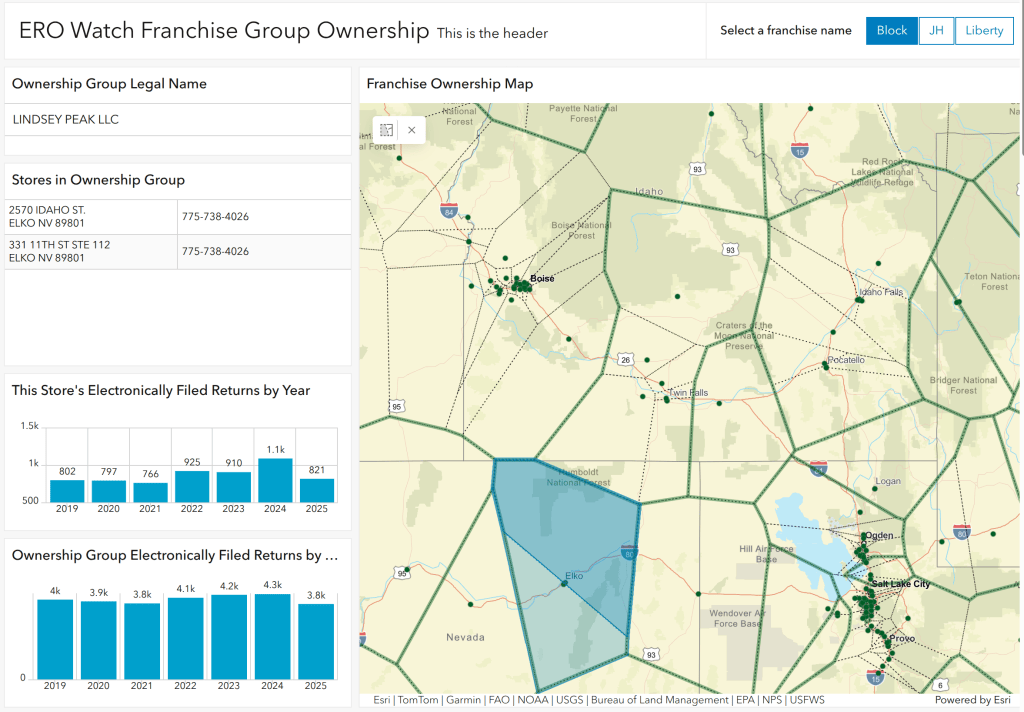Screen dimensions: 1024x712
Task: Click the Provo label on the map
Action: click(902, 638)
